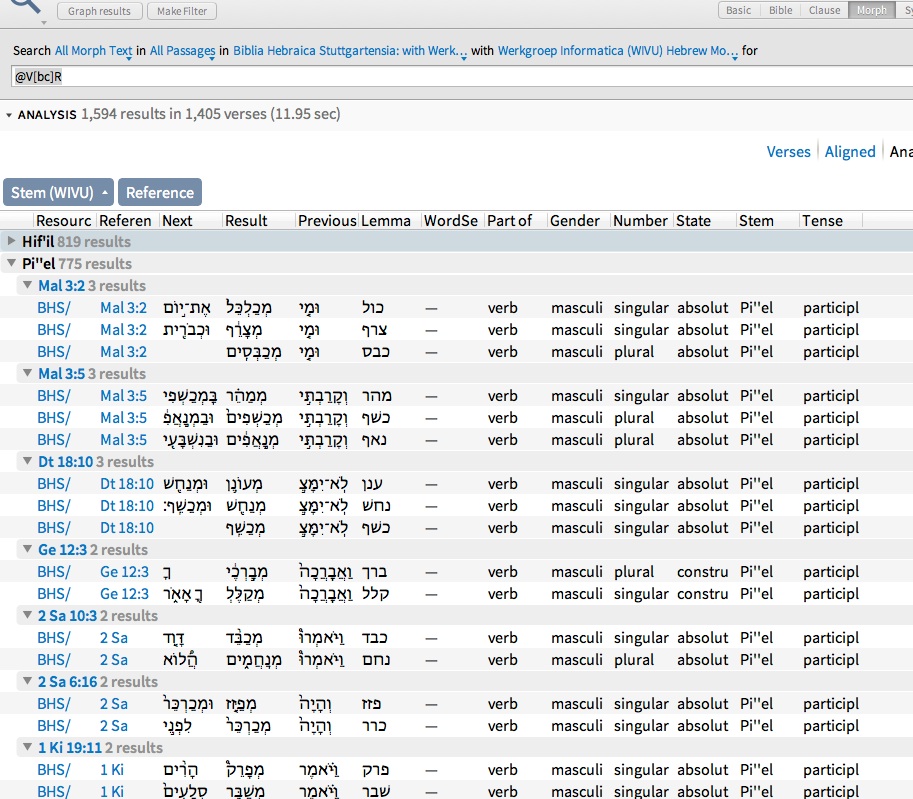Image resolution: width=913 pixels, height=799 pixels.
Task: Click the Stem (WIVU) grouping button
Action: point(58,192)
